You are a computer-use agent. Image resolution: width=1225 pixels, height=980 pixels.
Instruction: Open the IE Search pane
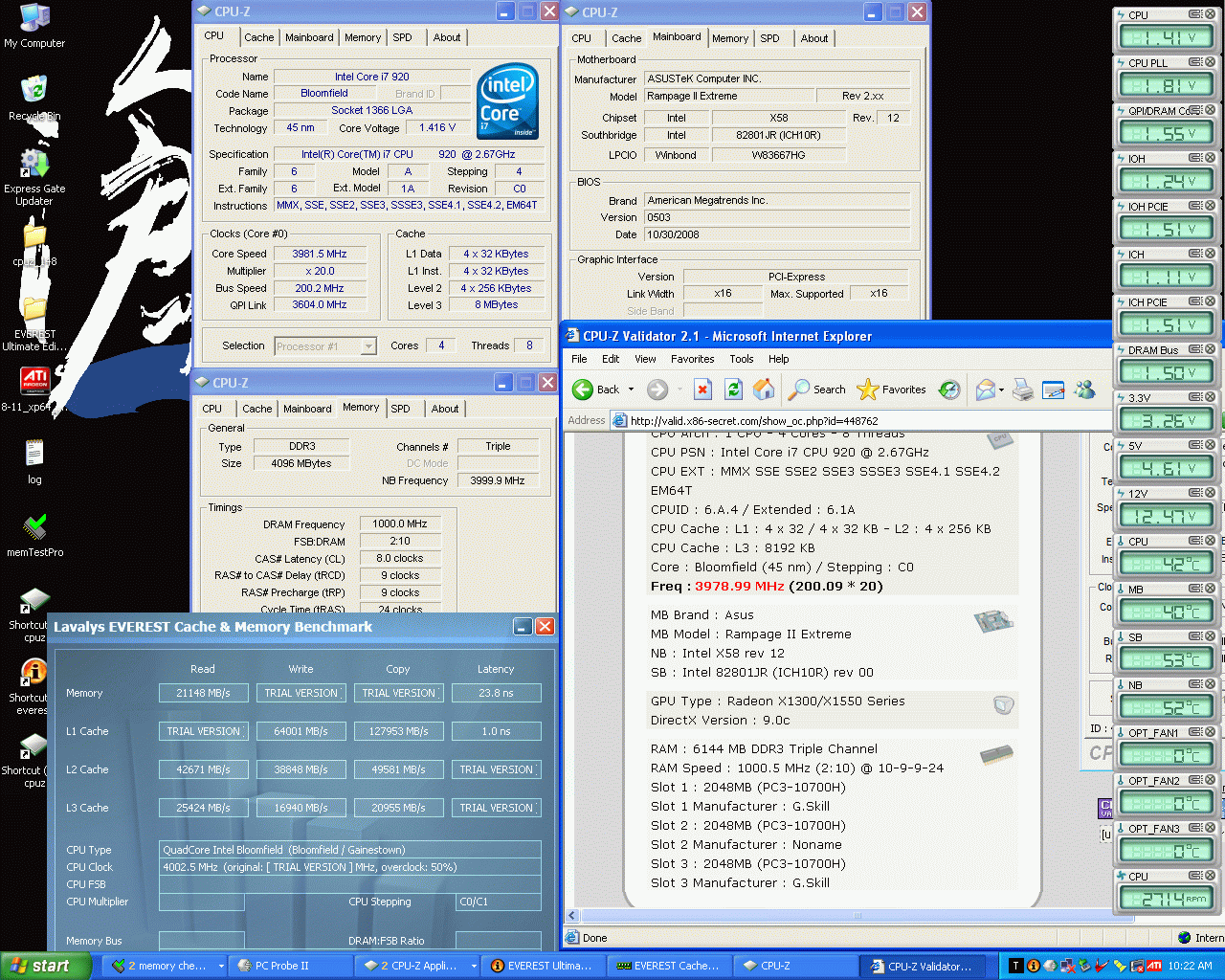[x=817, y=390]
